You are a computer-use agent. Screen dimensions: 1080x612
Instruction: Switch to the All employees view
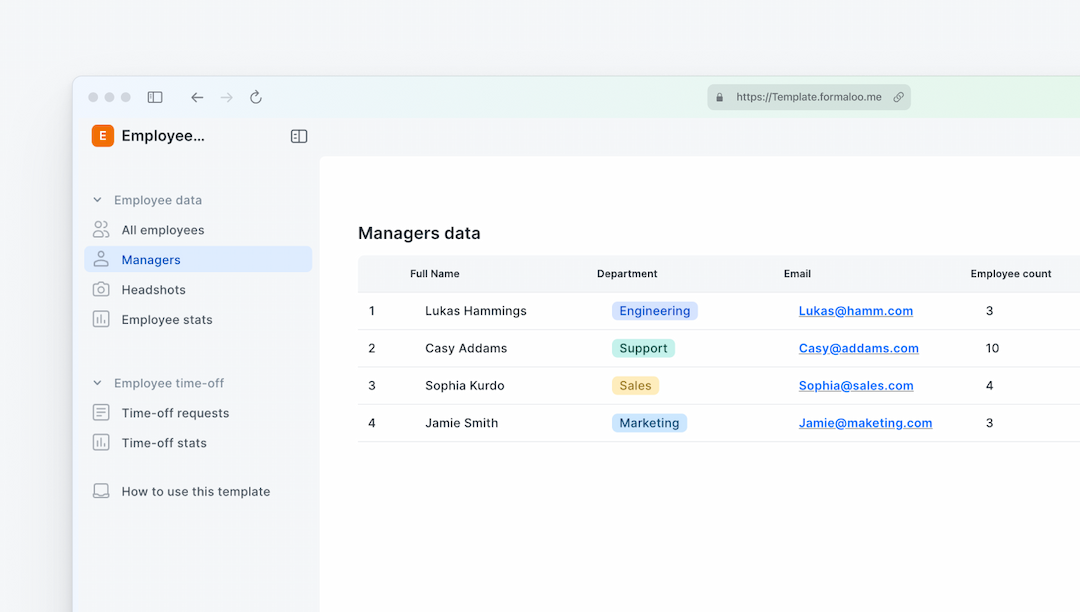coord(161,229)
